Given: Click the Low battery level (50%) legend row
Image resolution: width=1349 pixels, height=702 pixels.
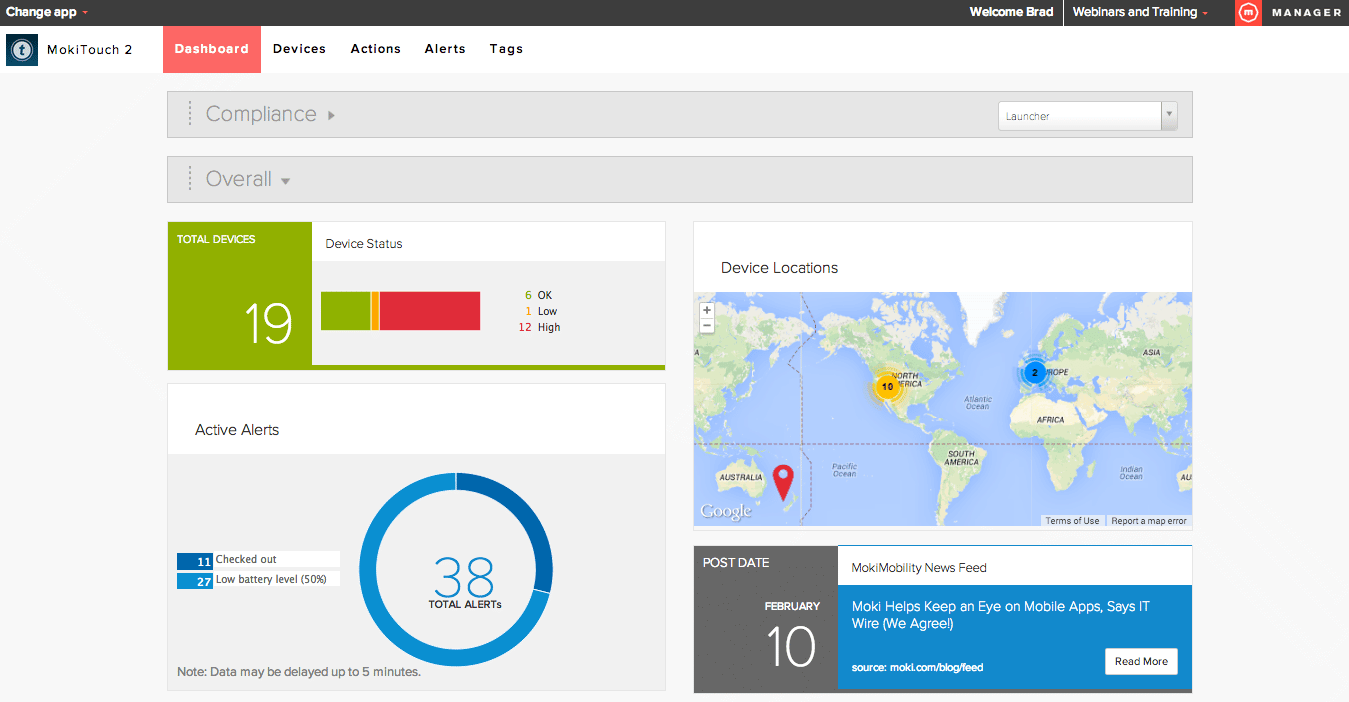Looking at the screenshot, I should pyautogui.click(x=259, y=580).
